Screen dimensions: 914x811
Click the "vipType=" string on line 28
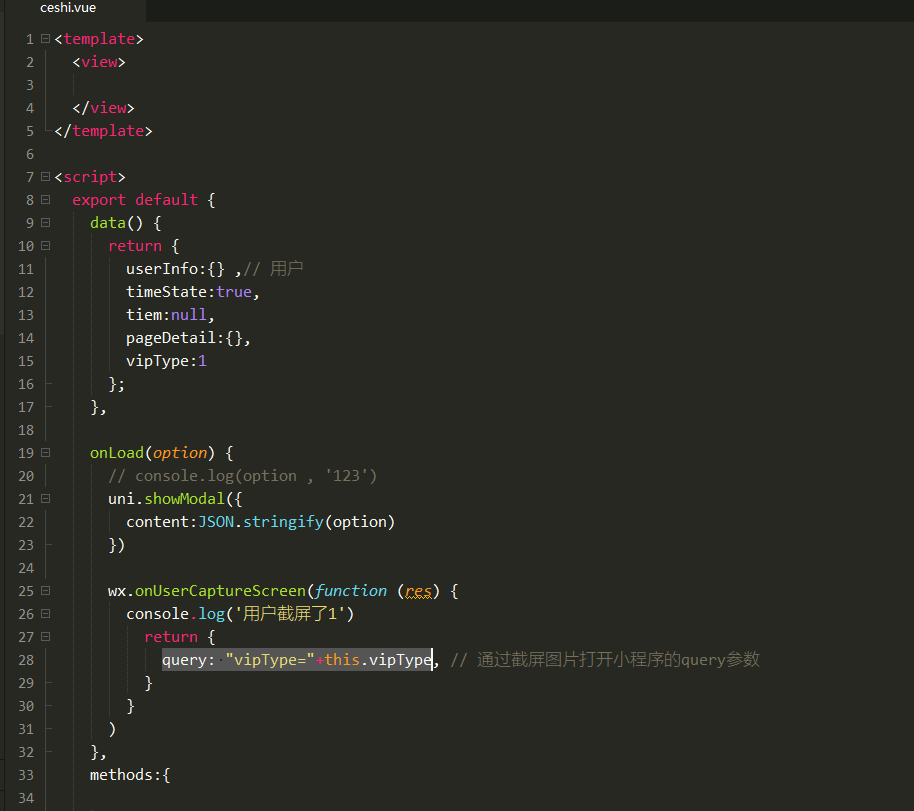(x=270, y=660)
